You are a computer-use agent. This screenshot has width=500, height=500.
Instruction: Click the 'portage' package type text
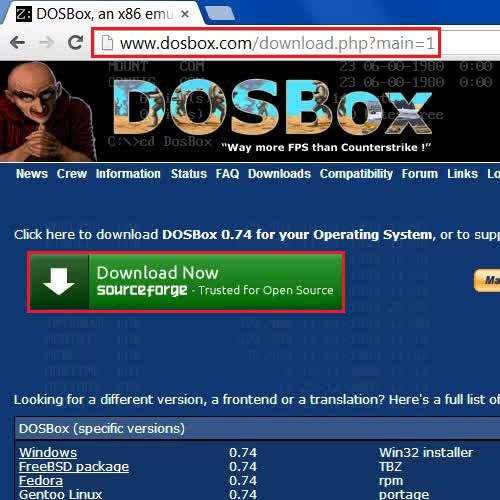[x=404, y=495]
